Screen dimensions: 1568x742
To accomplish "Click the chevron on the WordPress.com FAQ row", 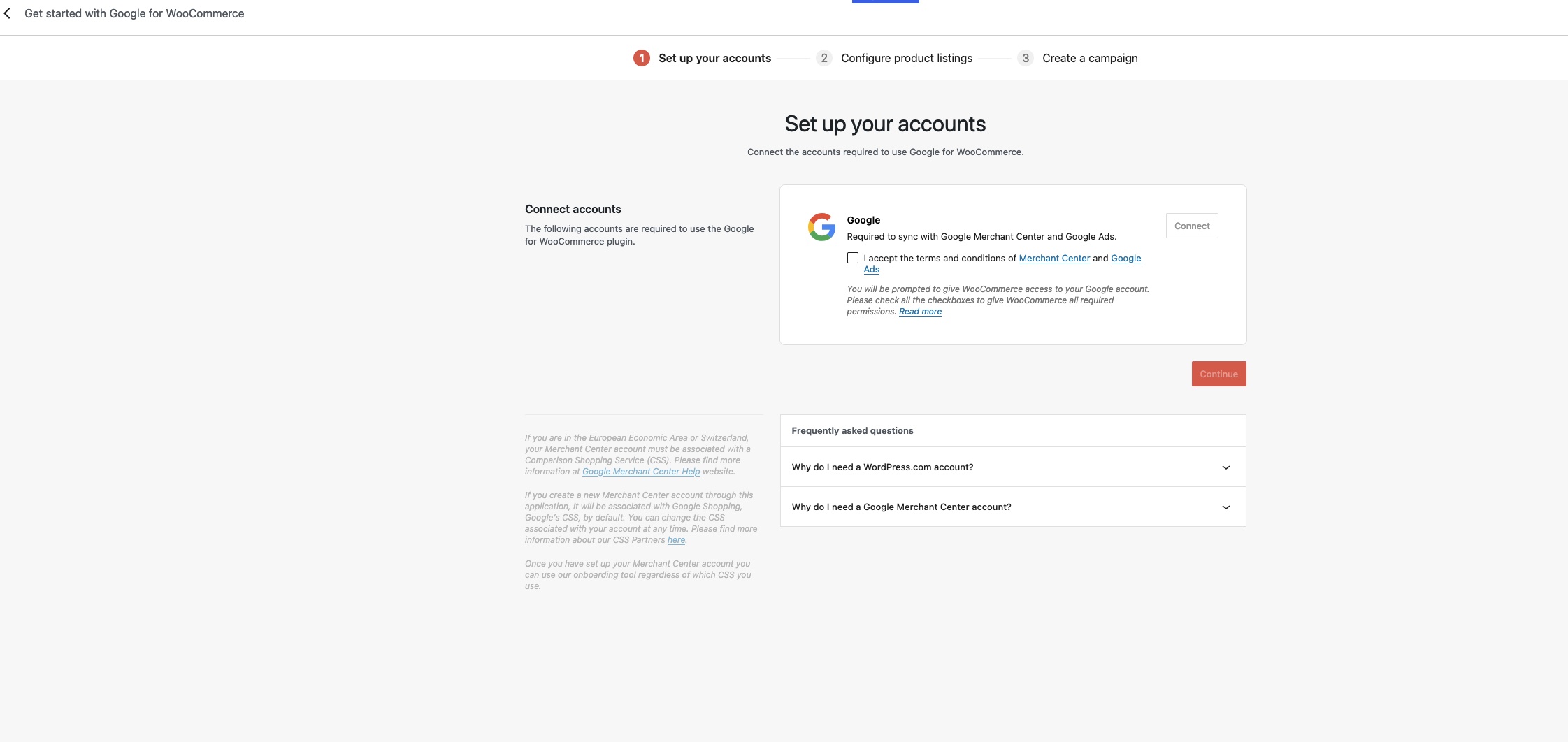I will click(1226, 467).
